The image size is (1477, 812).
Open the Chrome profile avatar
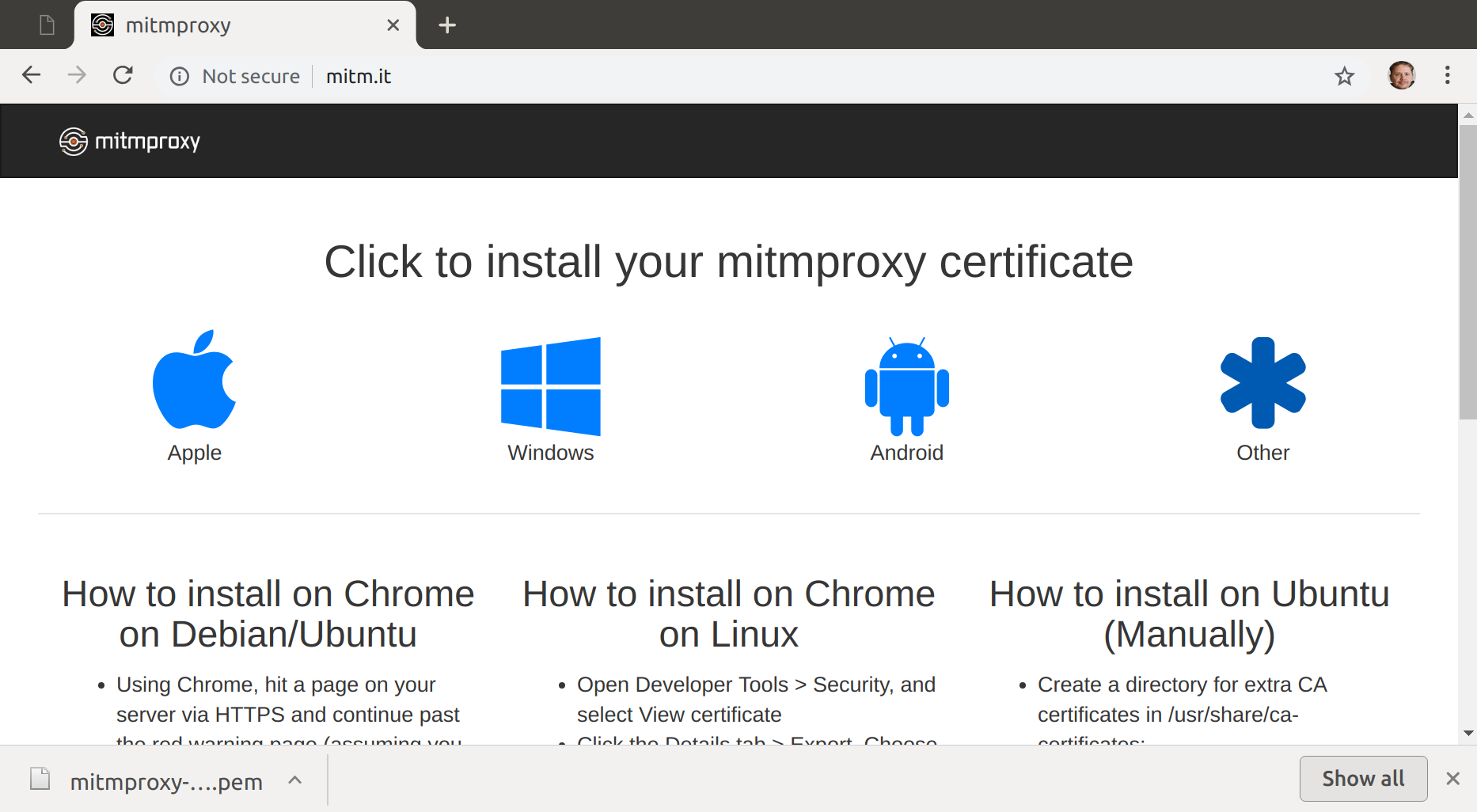[x=1402, y=75]
